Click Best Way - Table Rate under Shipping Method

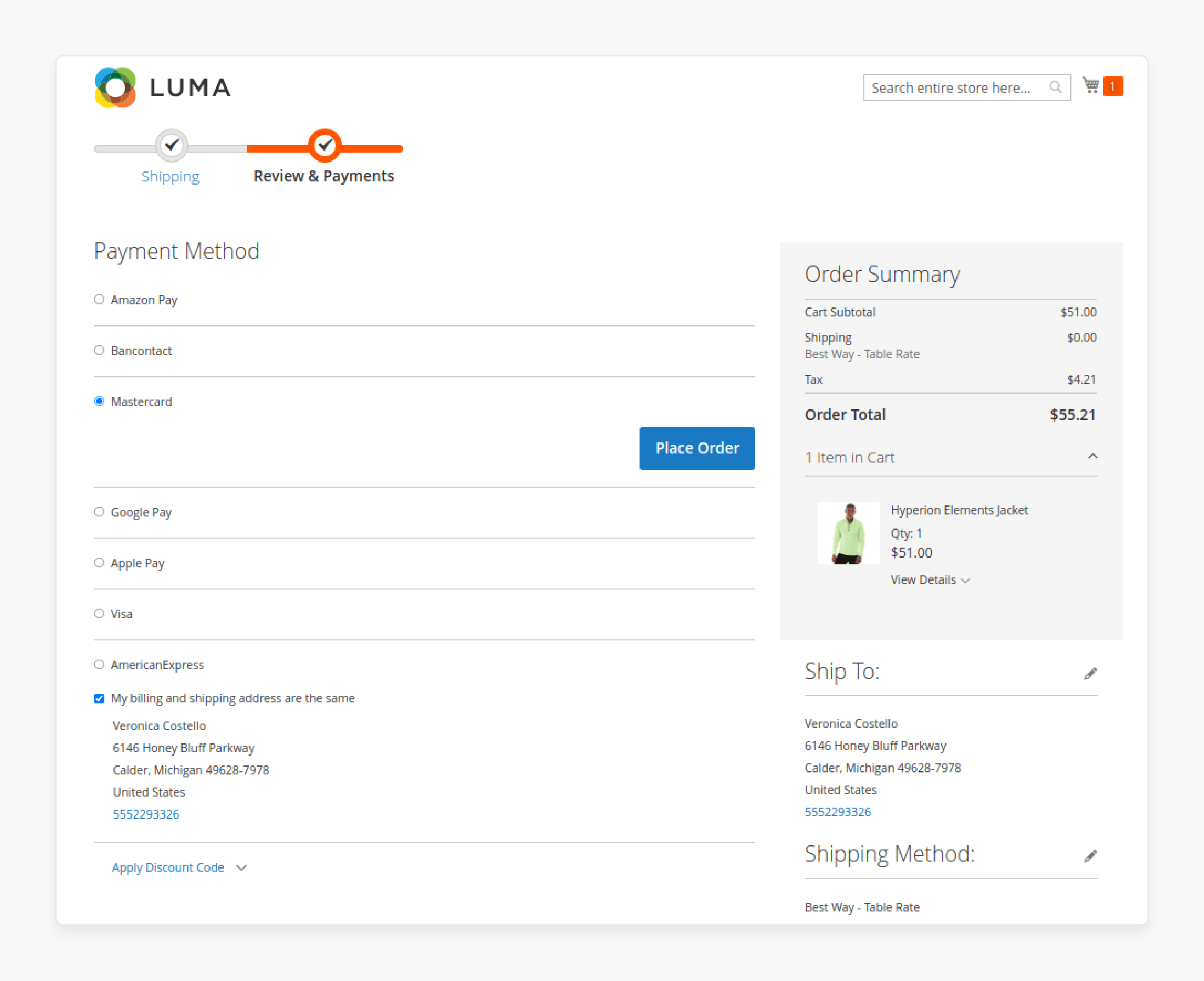[x=862, y=907]
